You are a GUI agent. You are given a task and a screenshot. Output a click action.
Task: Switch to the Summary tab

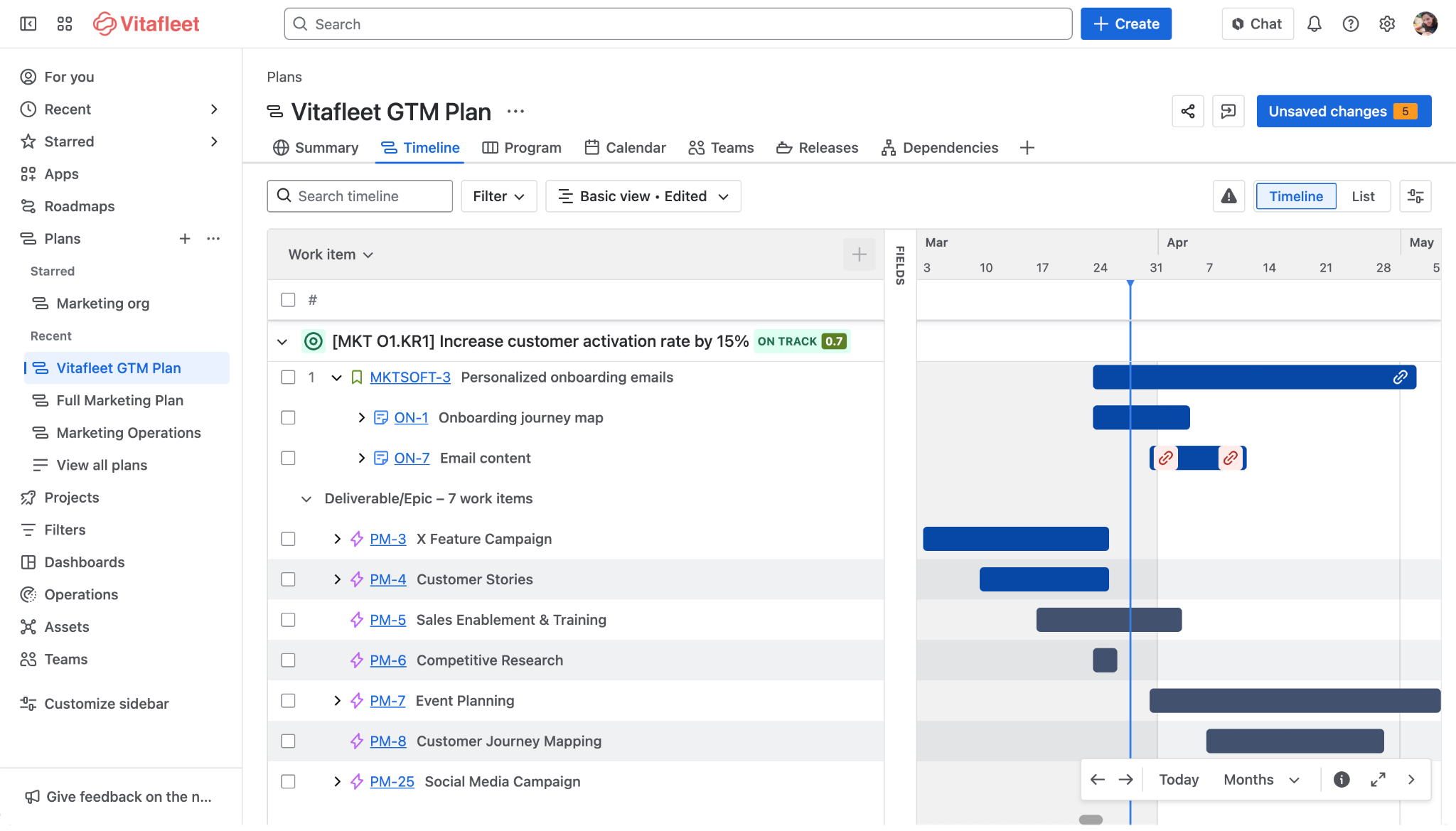(316, 148)
